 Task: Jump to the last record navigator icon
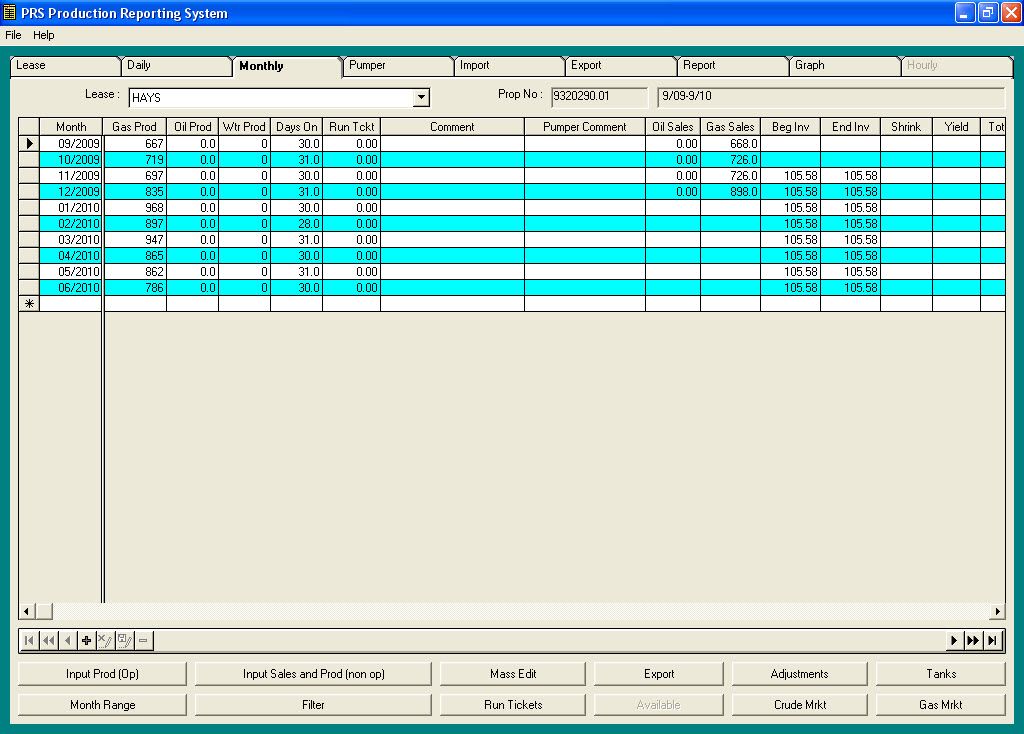click(x=991, y=640)
